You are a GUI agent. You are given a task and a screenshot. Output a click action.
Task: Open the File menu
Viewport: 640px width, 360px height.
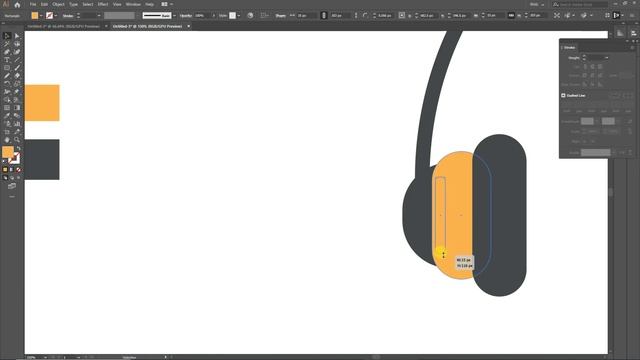(x=33, y=4)
